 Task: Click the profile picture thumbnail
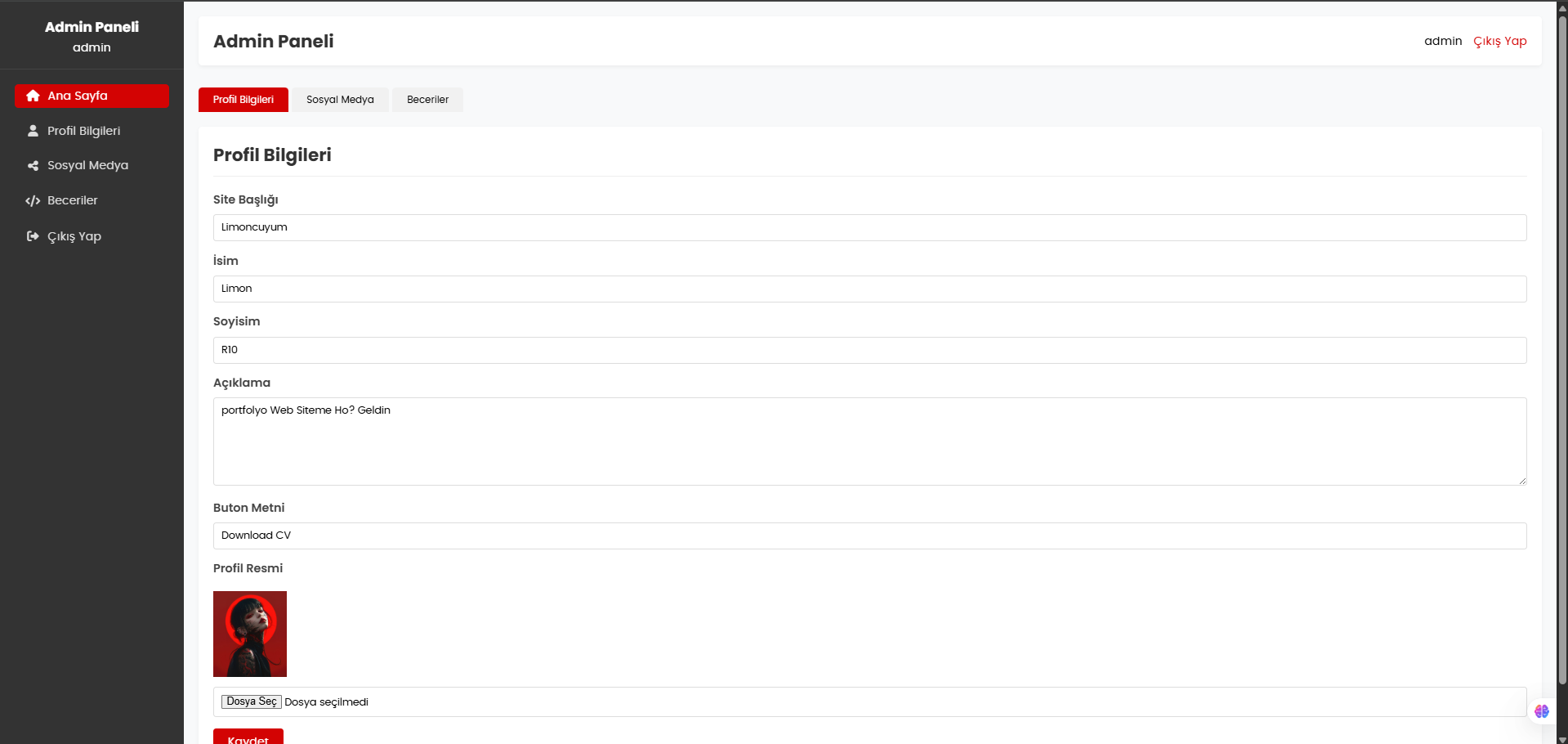click(x=250, y=634)
